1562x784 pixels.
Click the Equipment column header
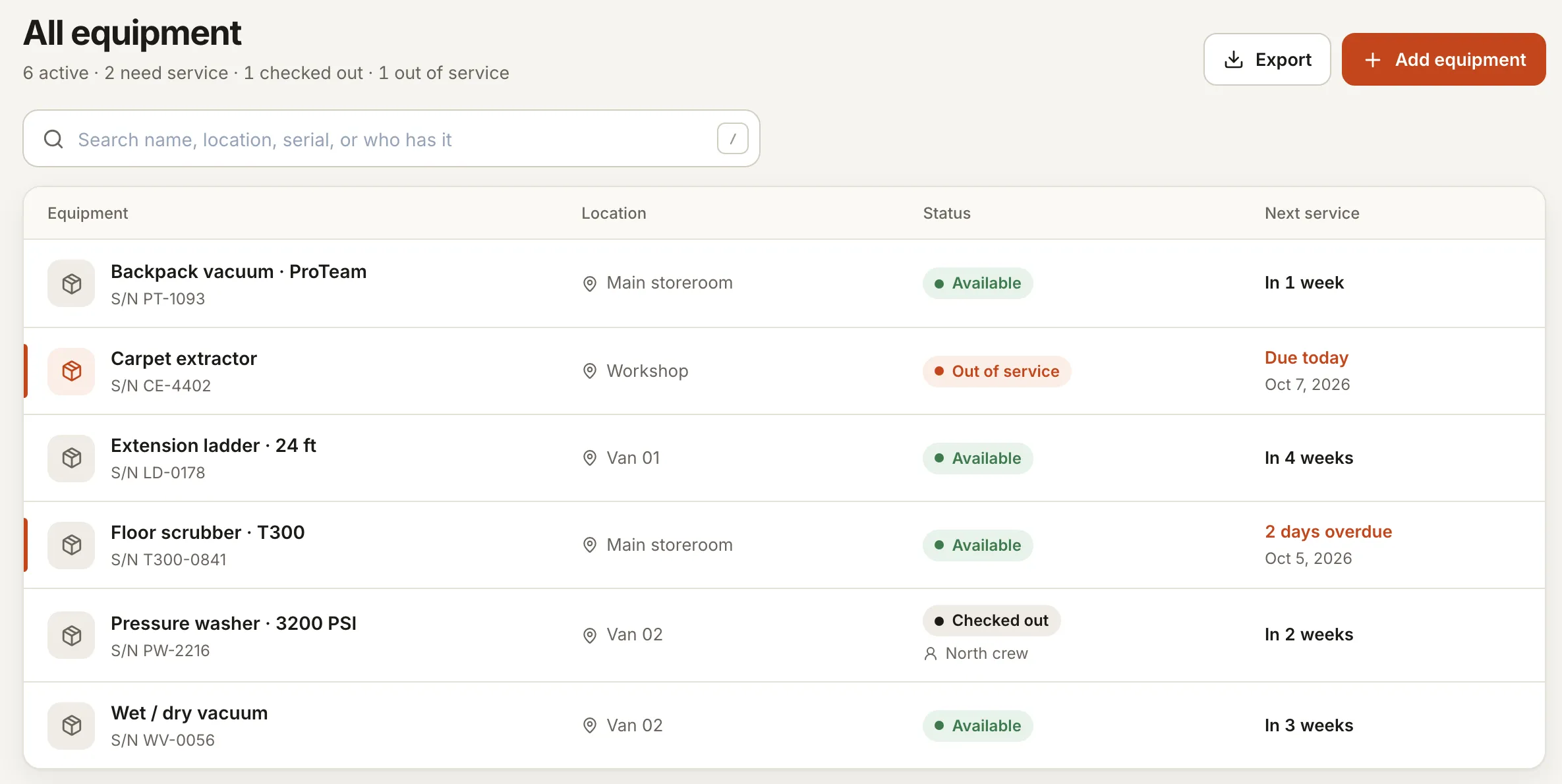[88, 213]
